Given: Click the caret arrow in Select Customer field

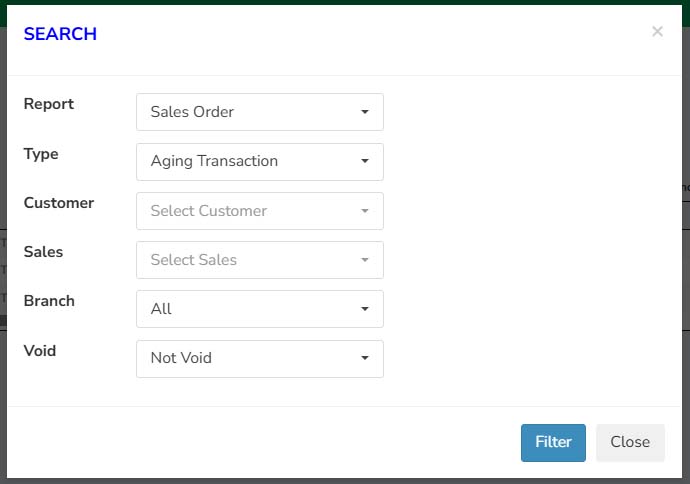Looking at the screenshot, I should click(x=364, y=211).
